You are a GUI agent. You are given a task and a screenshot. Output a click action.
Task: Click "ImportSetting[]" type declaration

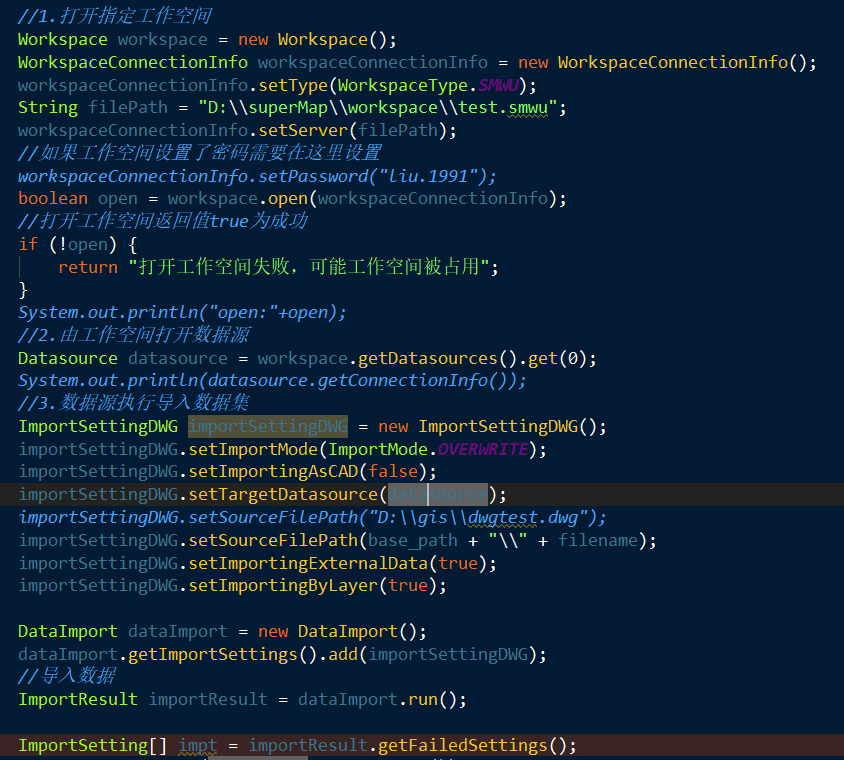point(93,745)
